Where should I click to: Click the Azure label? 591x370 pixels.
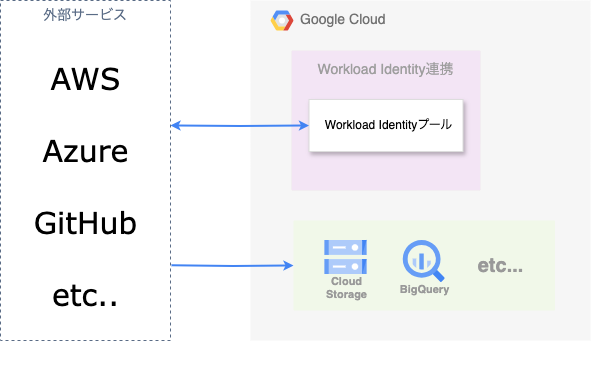coord(86,151)
